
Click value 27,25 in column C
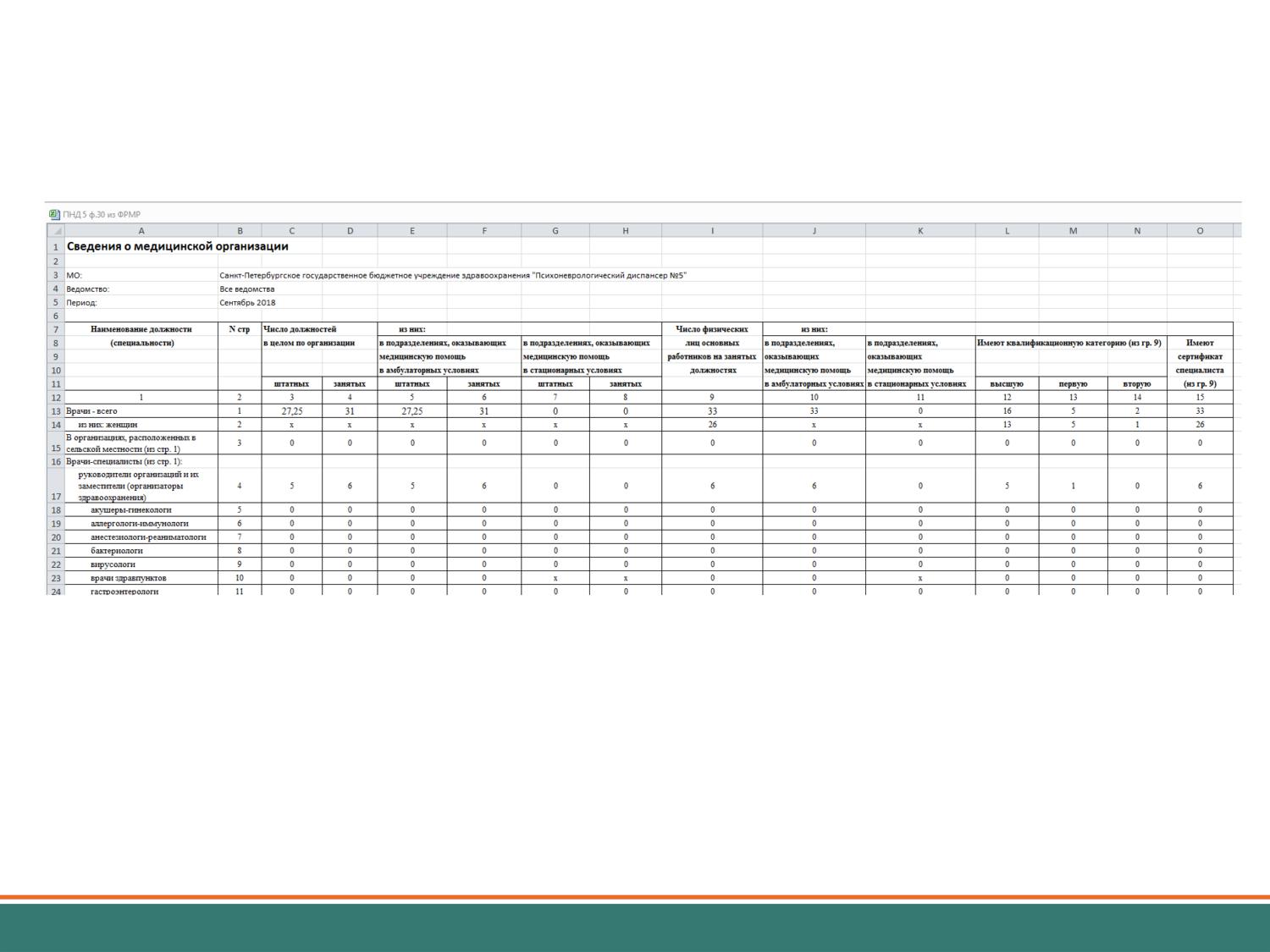[292, 411]
